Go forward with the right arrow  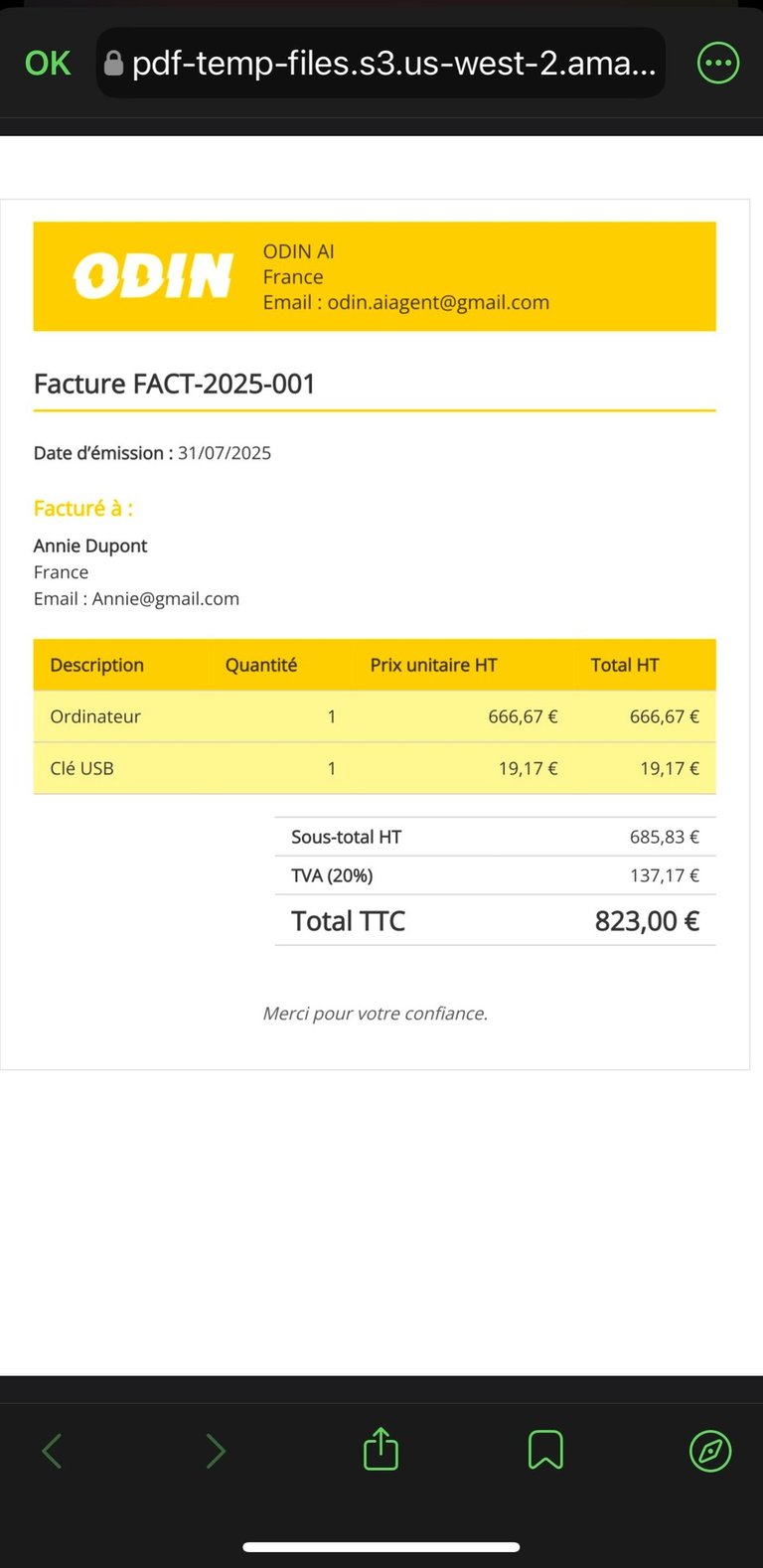click(216, 1451)
